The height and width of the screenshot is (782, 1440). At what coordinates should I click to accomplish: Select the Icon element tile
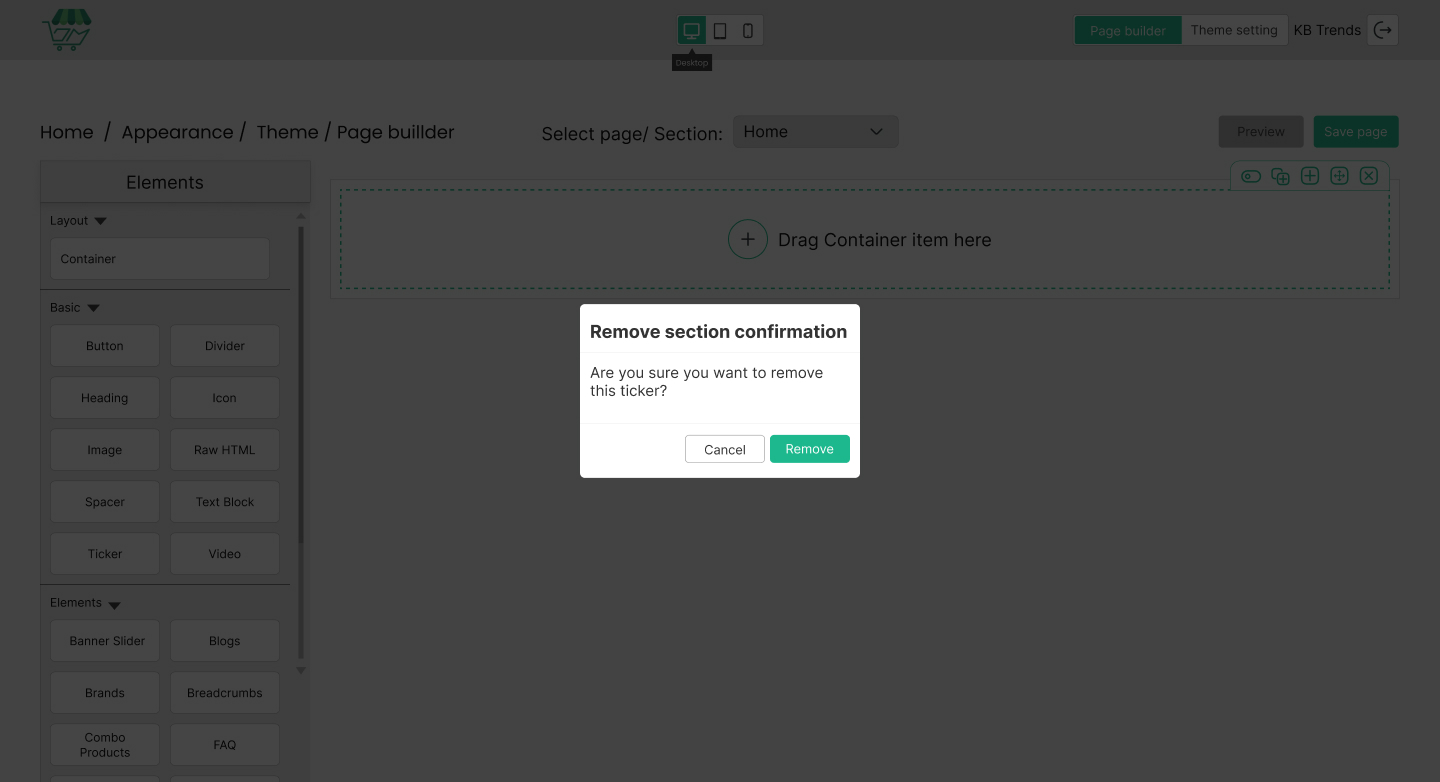coord(225,398)
